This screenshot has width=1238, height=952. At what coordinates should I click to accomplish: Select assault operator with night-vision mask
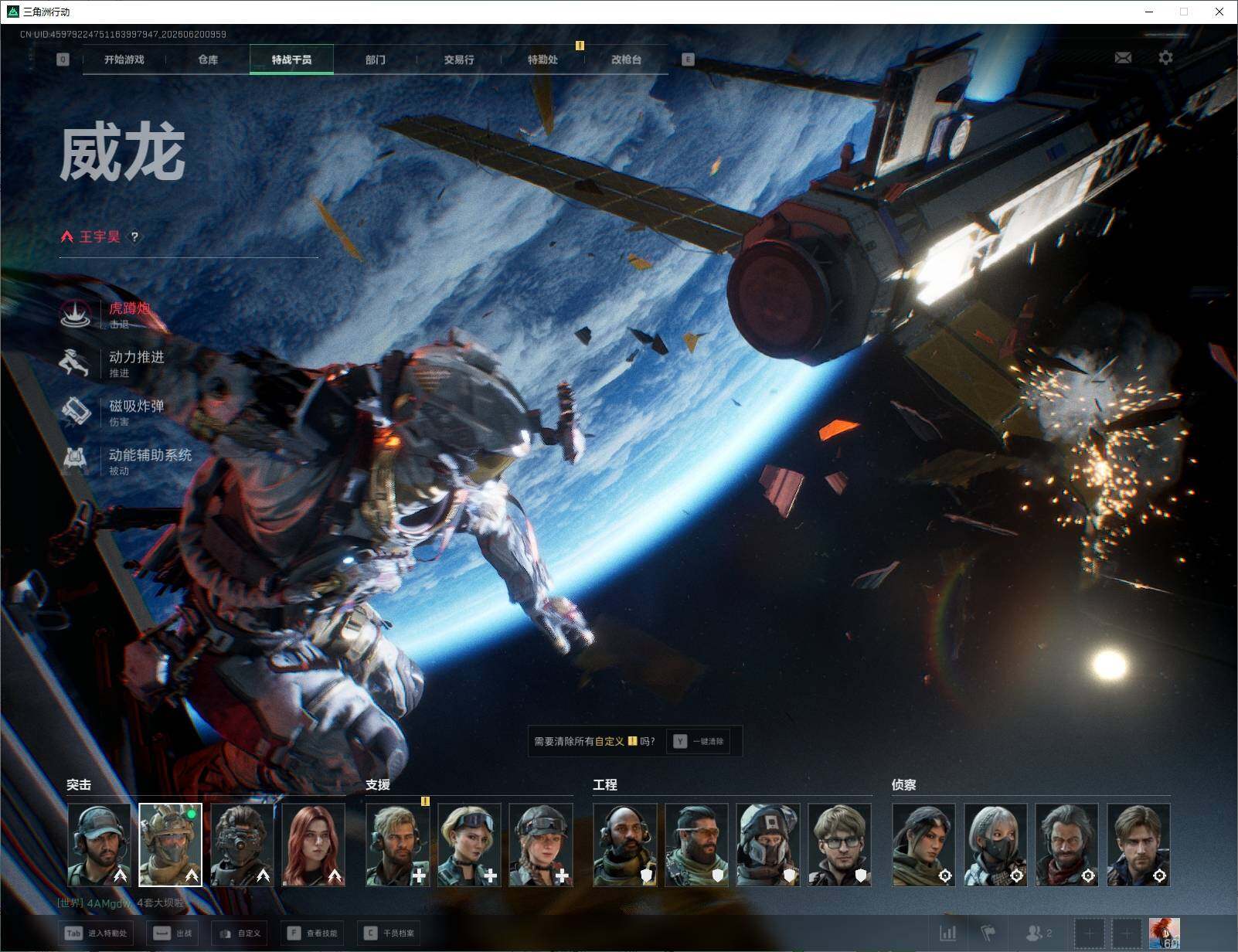pos(242,845)
